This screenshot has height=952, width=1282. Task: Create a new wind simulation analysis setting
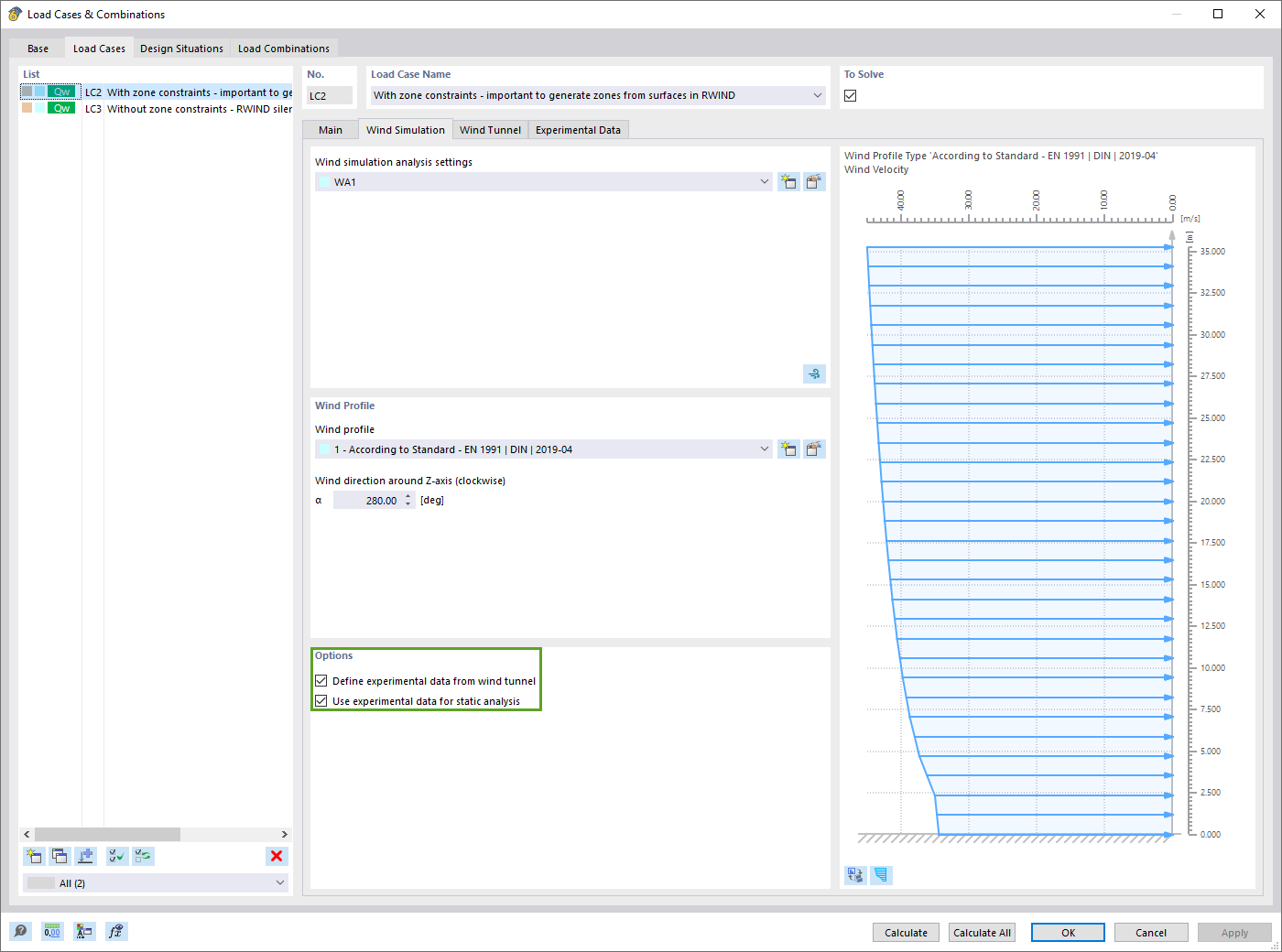(788, 181)
